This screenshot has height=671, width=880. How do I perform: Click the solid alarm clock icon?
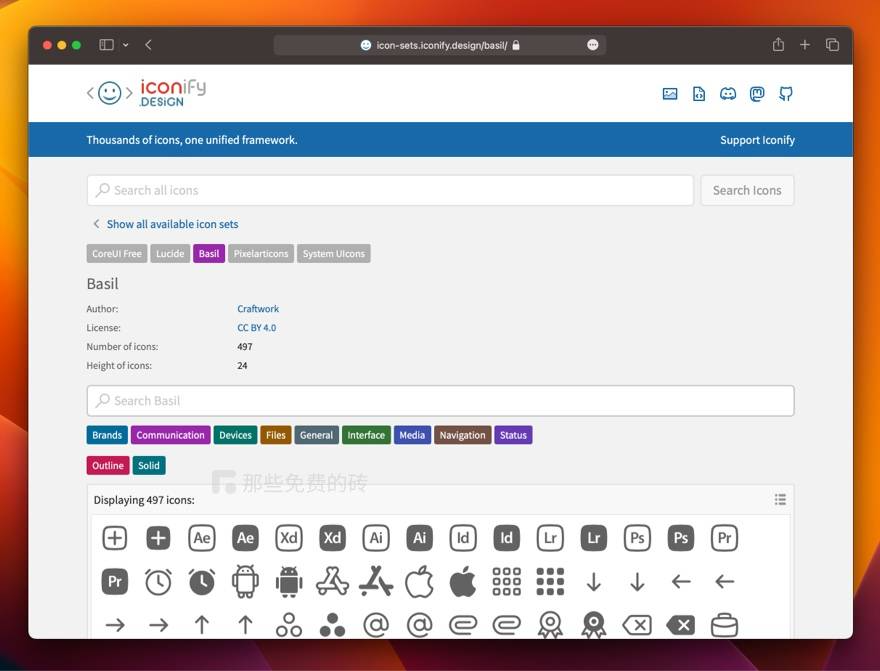pyautogui.click(x=202, y=582)
